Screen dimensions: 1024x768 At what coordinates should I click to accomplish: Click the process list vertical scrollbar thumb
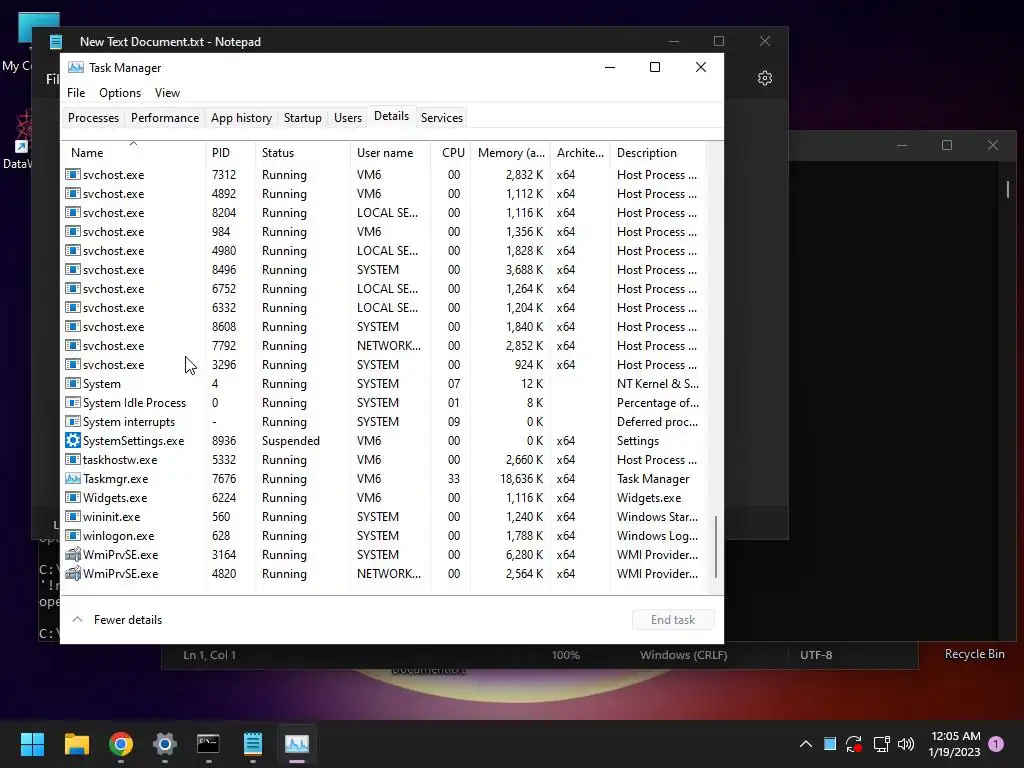coord(716,547)
